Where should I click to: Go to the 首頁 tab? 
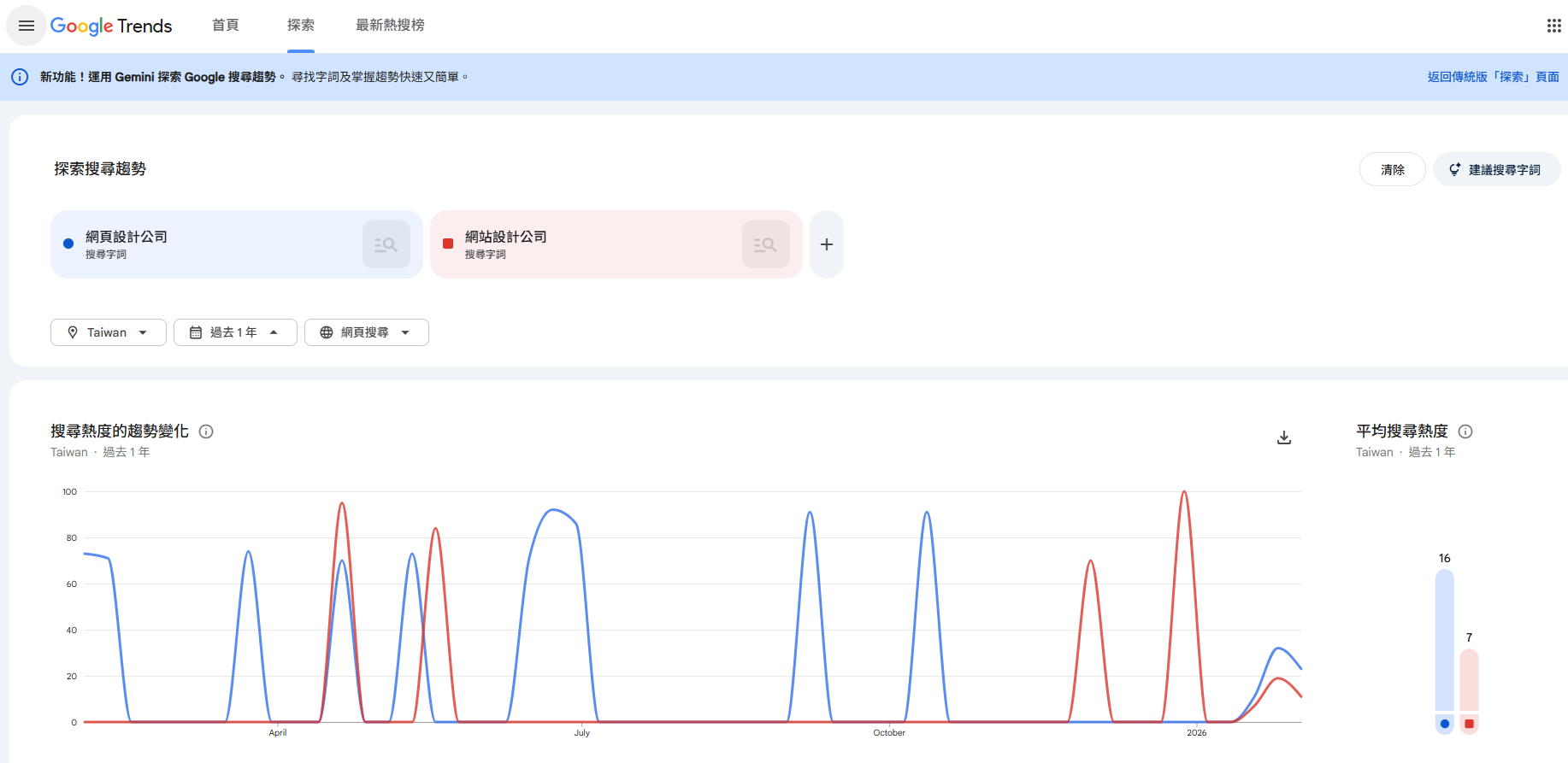[x=226, y=26]
